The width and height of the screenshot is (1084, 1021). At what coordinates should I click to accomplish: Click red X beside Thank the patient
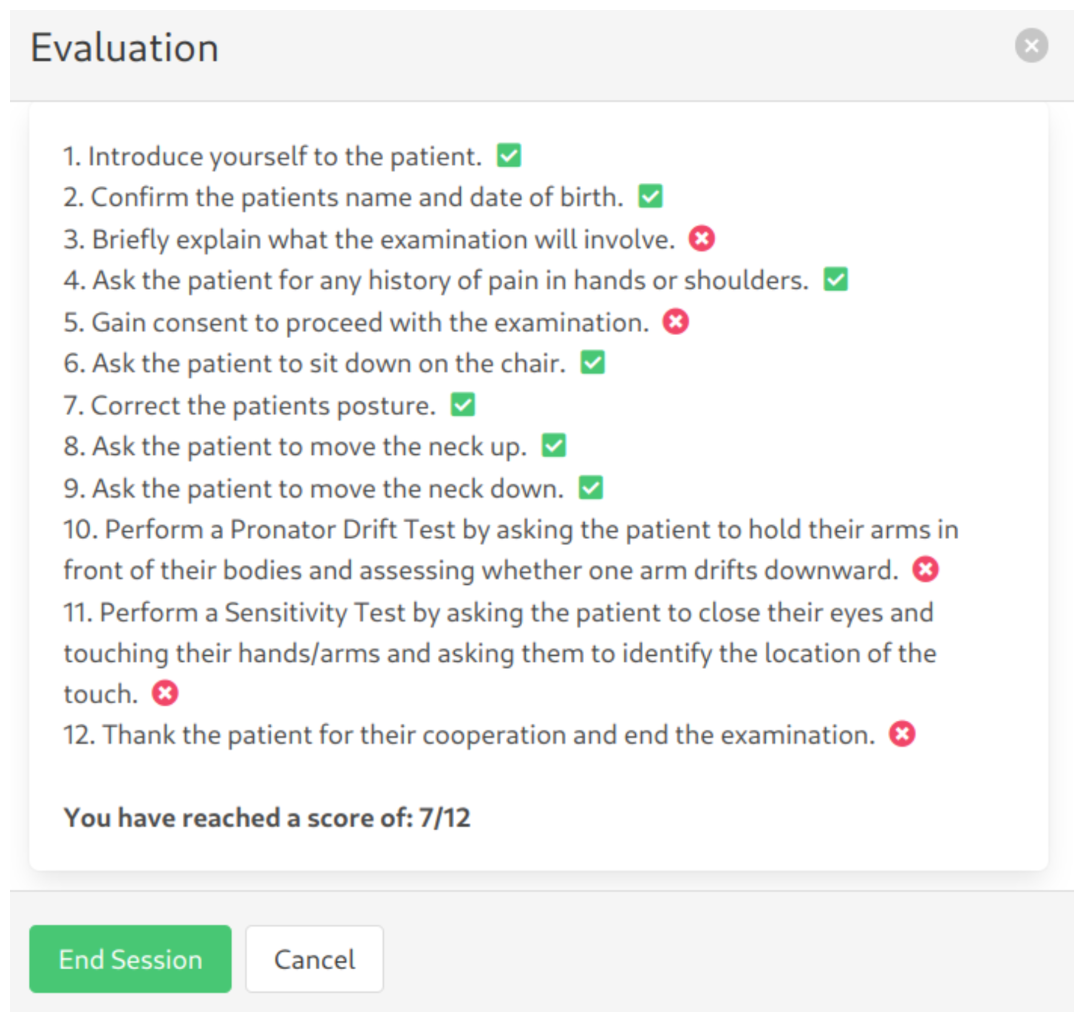point(903,735)
